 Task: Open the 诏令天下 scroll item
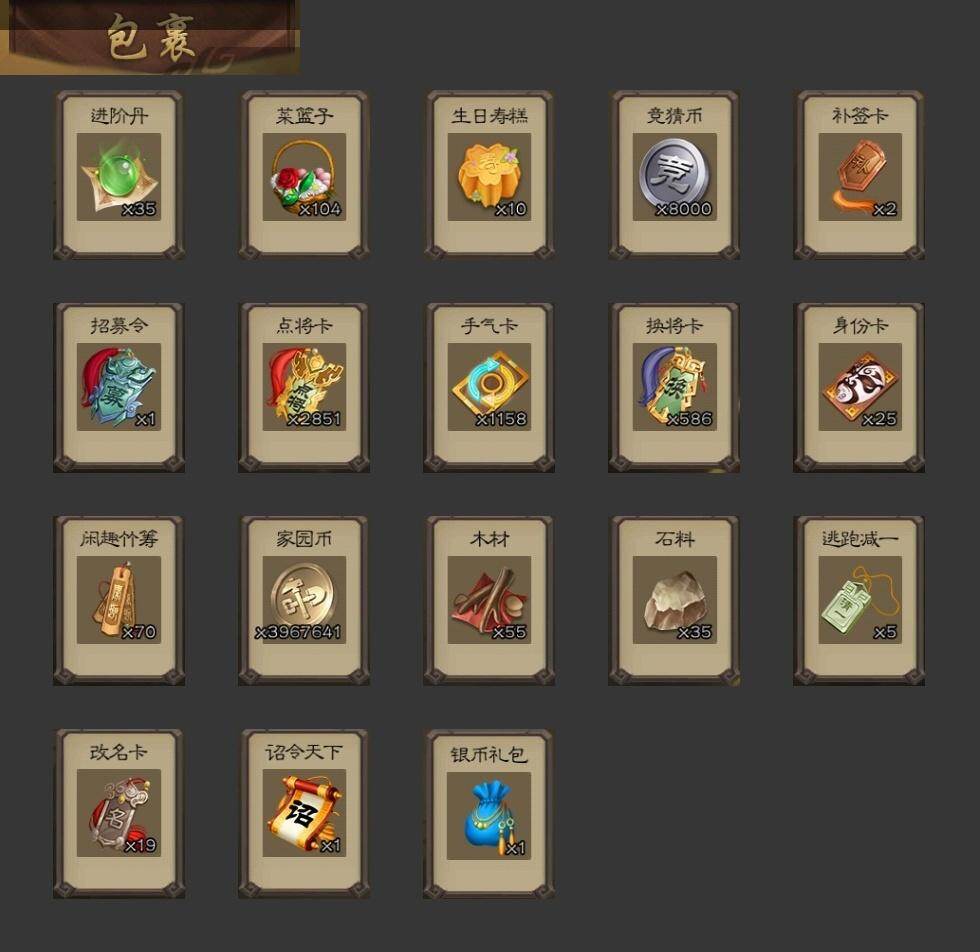[304, 813]
